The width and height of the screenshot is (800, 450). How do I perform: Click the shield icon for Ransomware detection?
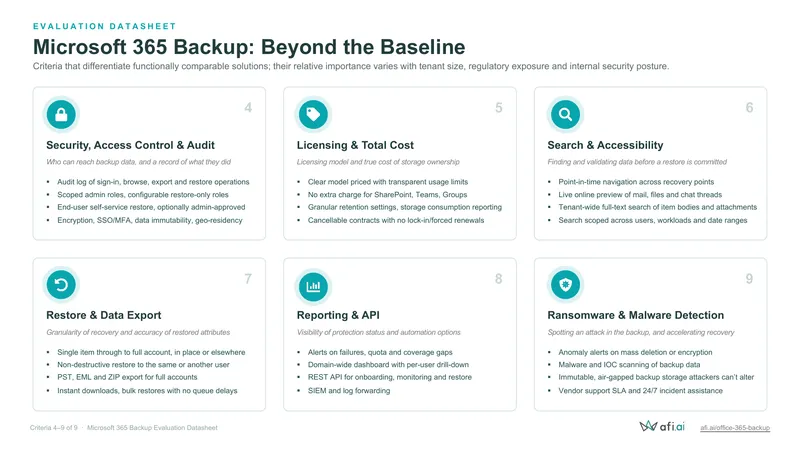pyautogui.click(x=565, y=285)
